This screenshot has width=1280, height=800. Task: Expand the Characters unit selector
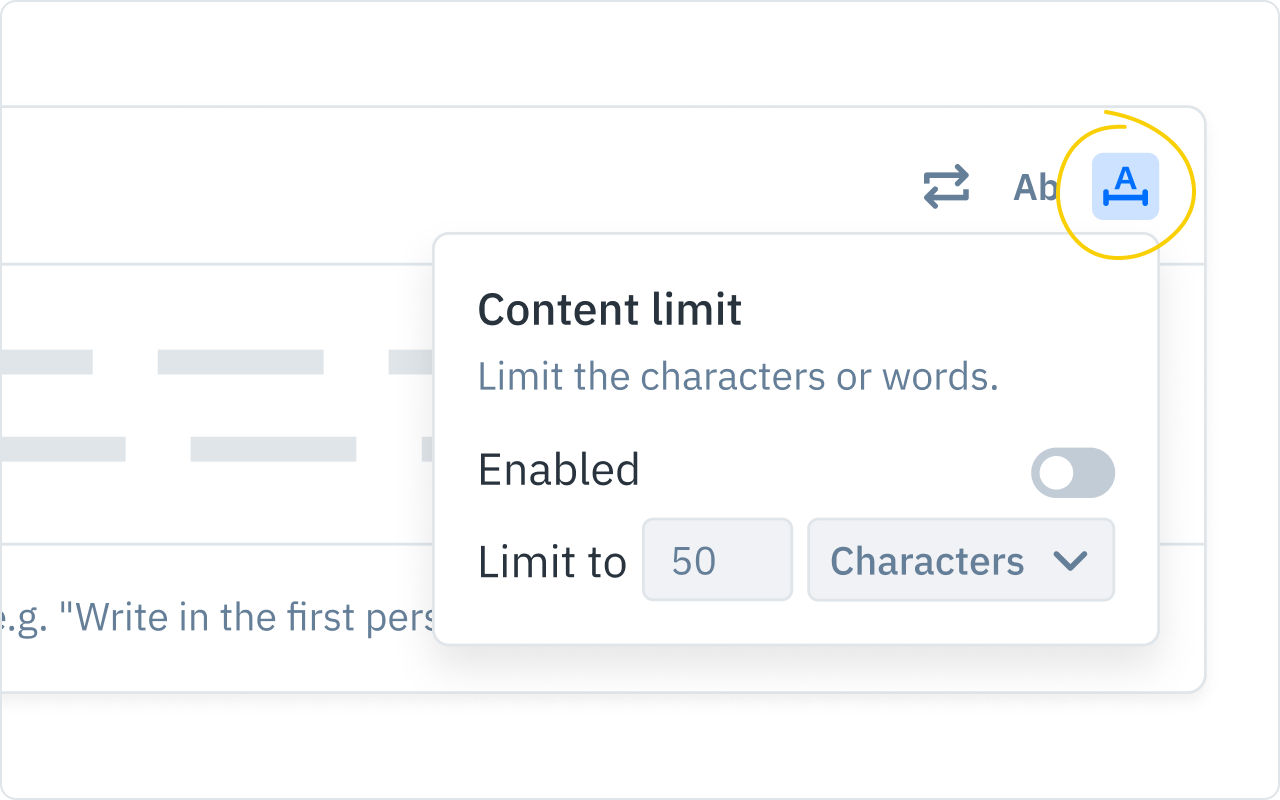pyautogui.click(x=960, y=560)
